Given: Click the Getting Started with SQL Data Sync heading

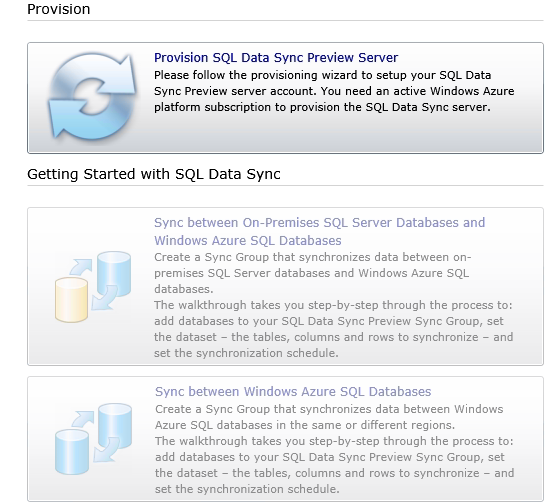Looking at the screenshot, I should pyautogui.click(x=153, y=174).
